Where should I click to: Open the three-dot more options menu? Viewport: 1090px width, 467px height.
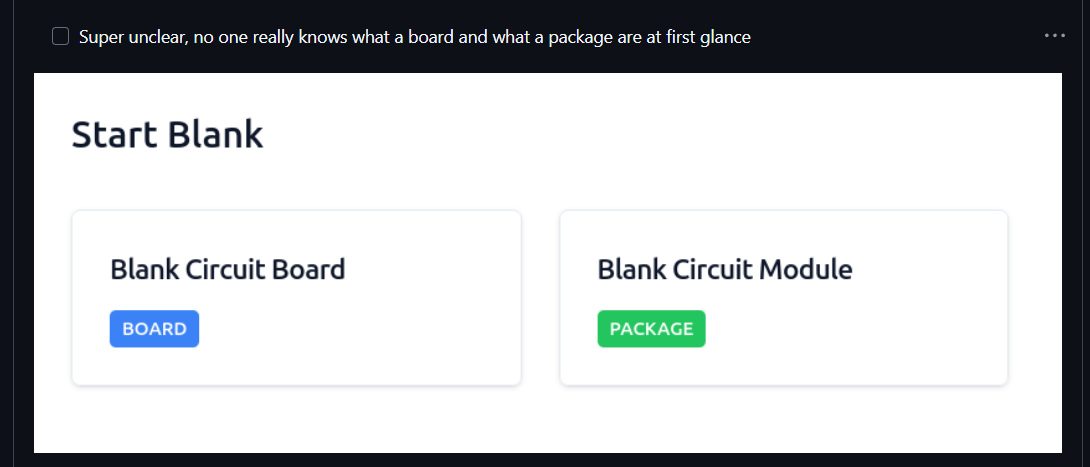pyautogui.click(x=1054, y=36)
